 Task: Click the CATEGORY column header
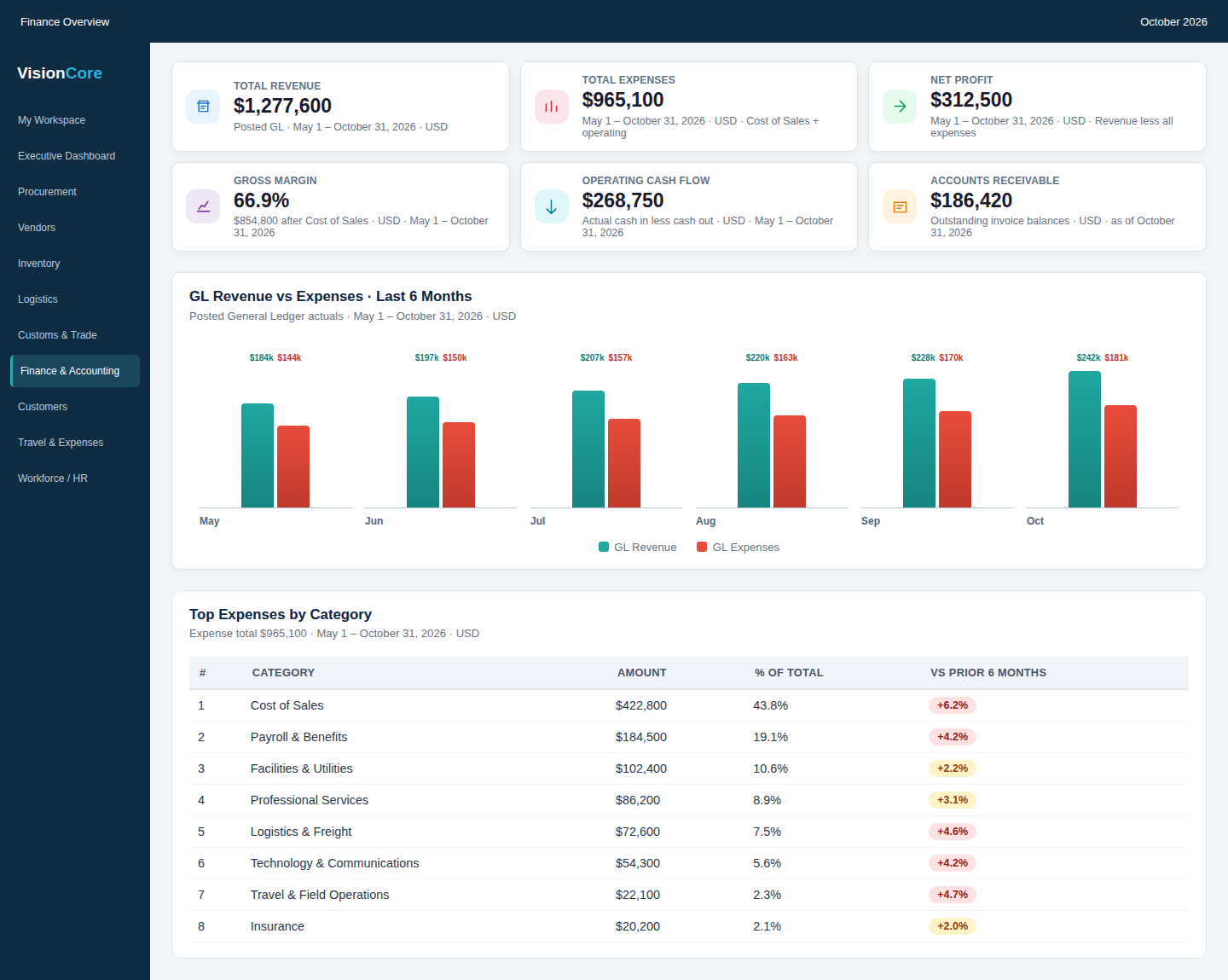pyautogui.click(x=283, y=673)
